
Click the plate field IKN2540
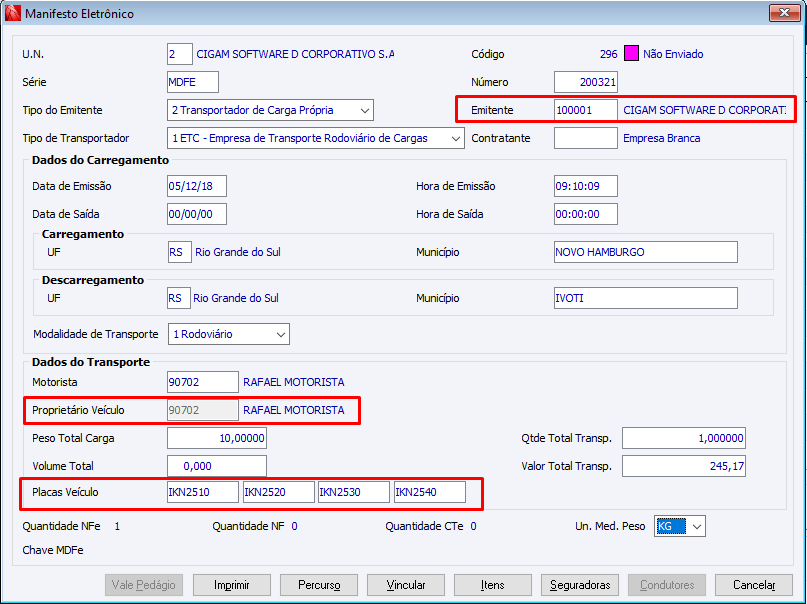430,492
